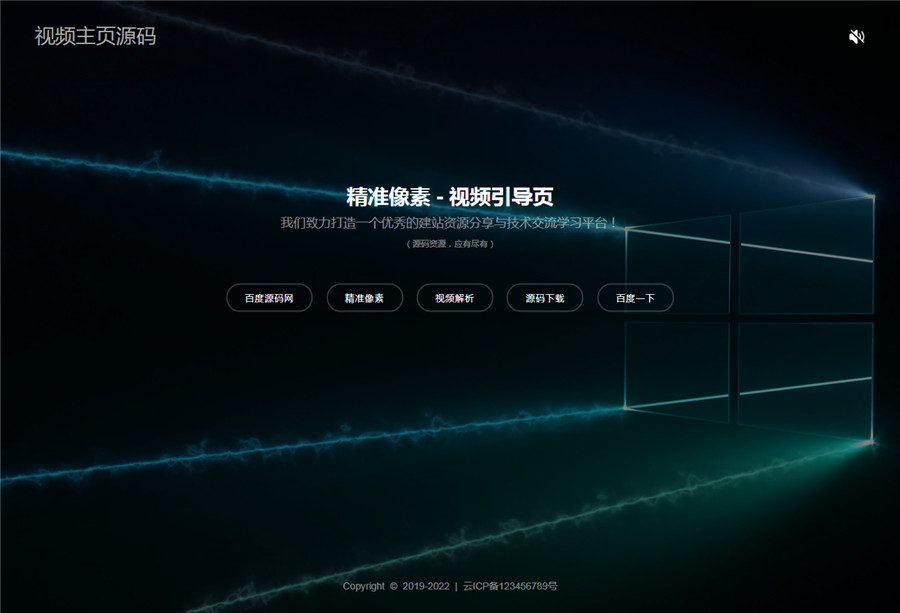Click the heading 精准像素 - 视频引导页

point(450,197)
